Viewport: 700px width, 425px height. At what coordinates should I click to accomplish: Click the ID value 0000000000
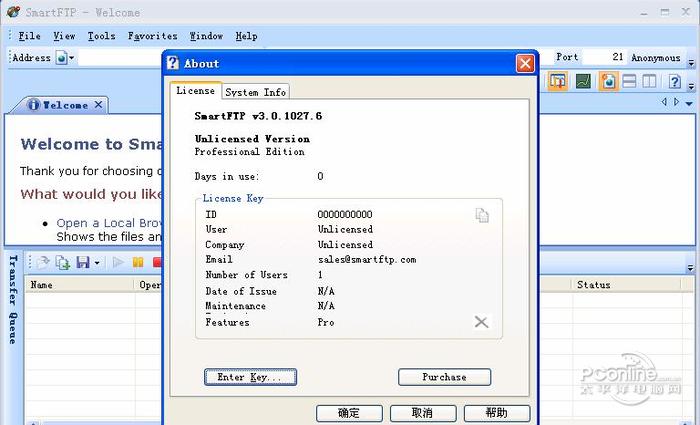(x=345, y=214)
